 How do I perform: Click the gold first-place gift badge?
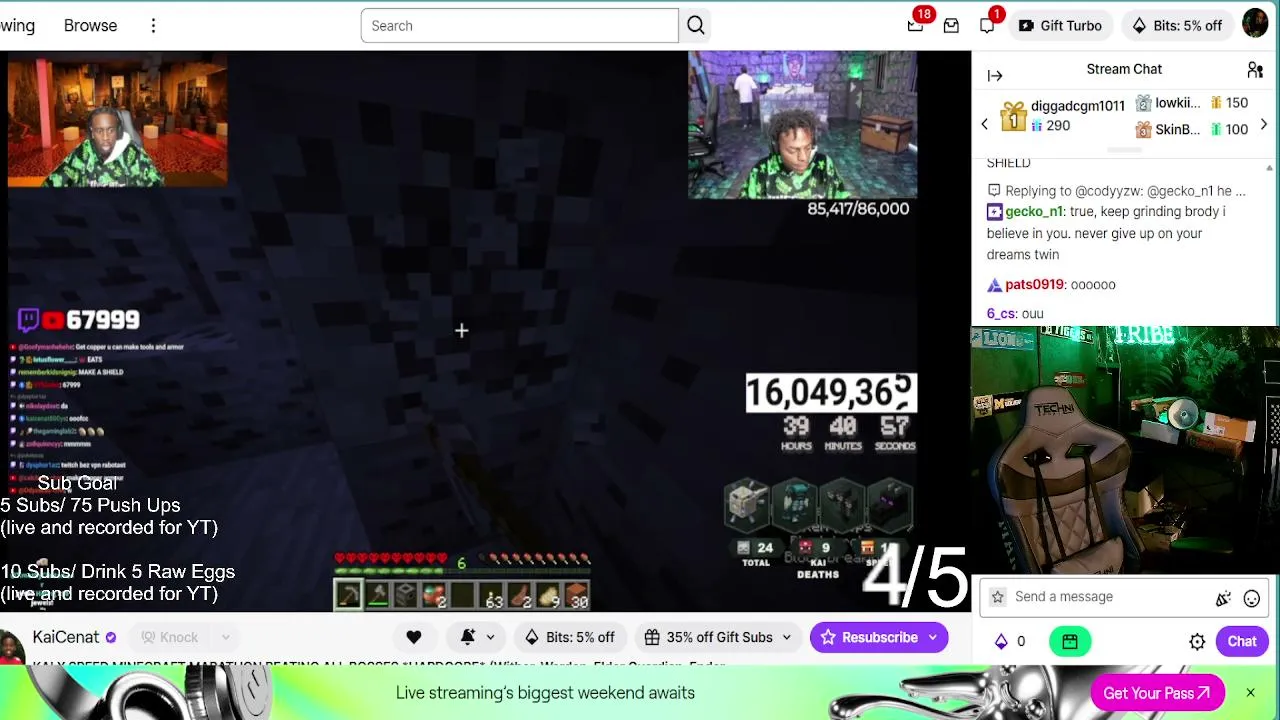1013,117
